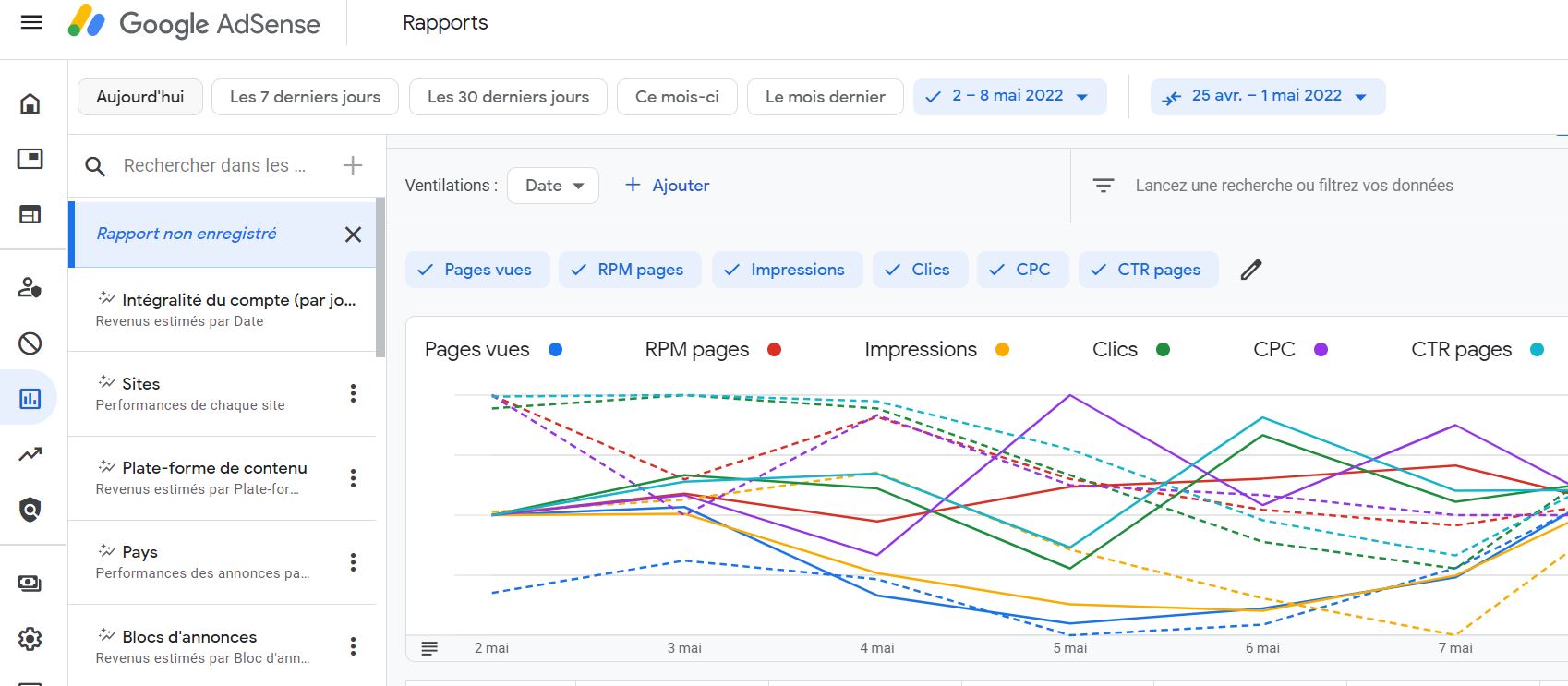Screen dimensions: 1568x686
Task: Open the Payments sidebar icon
Action: tap(30, 583)
